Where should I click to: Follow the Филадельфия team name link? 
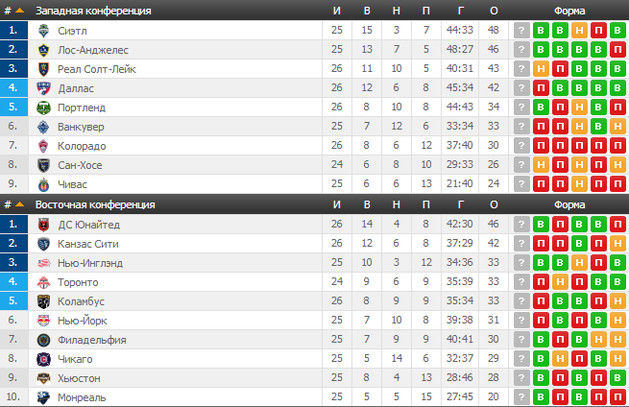click(x=92, y=340)
